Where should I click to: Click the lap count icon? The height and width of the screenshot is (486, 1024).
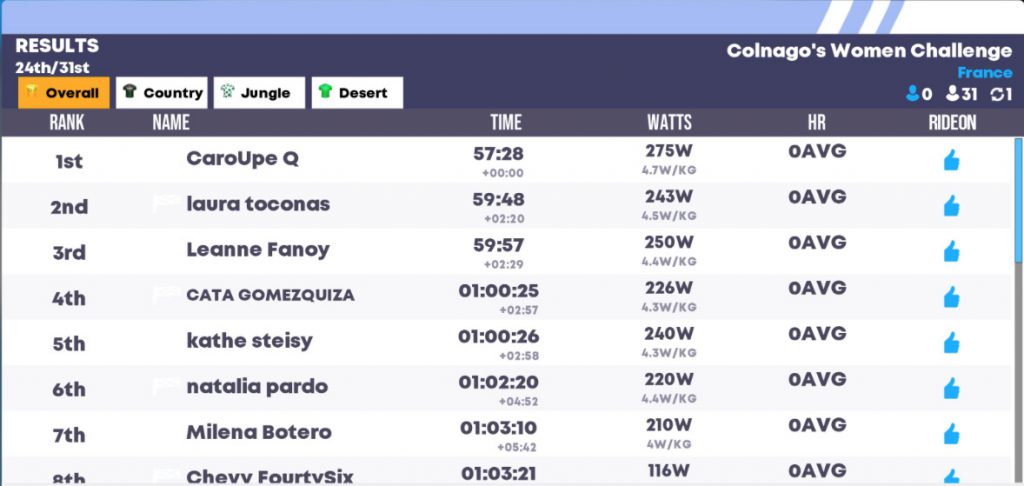tap(997, 95)
